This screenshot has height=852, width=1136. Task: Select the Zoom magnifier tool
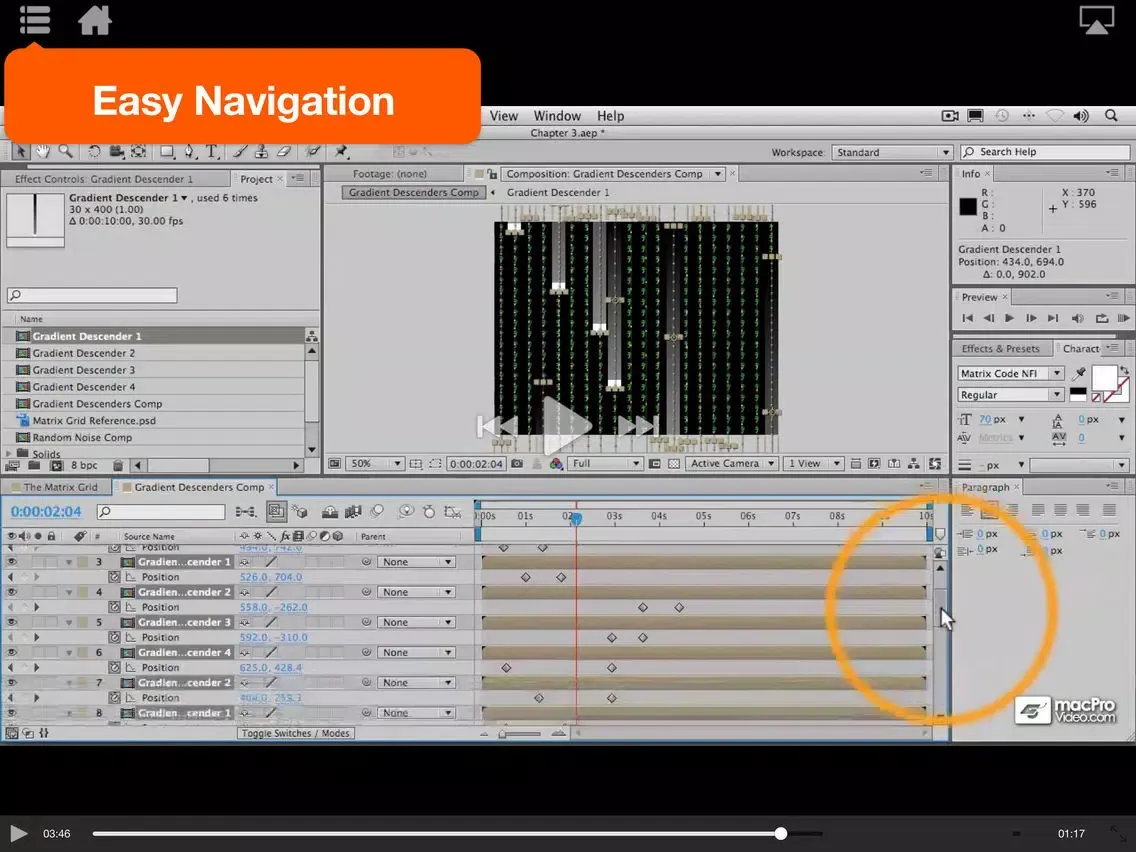coord(66,151)
